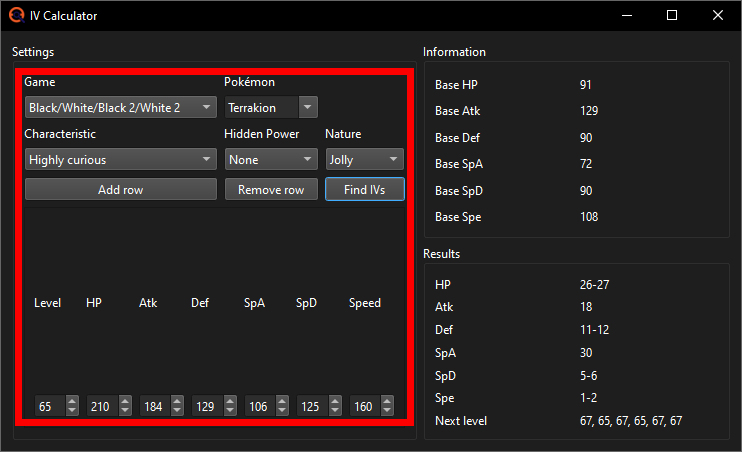Screen dimensions: 742x452
Task: Maximize the IV Calculator window
Action: coord(671,16)
